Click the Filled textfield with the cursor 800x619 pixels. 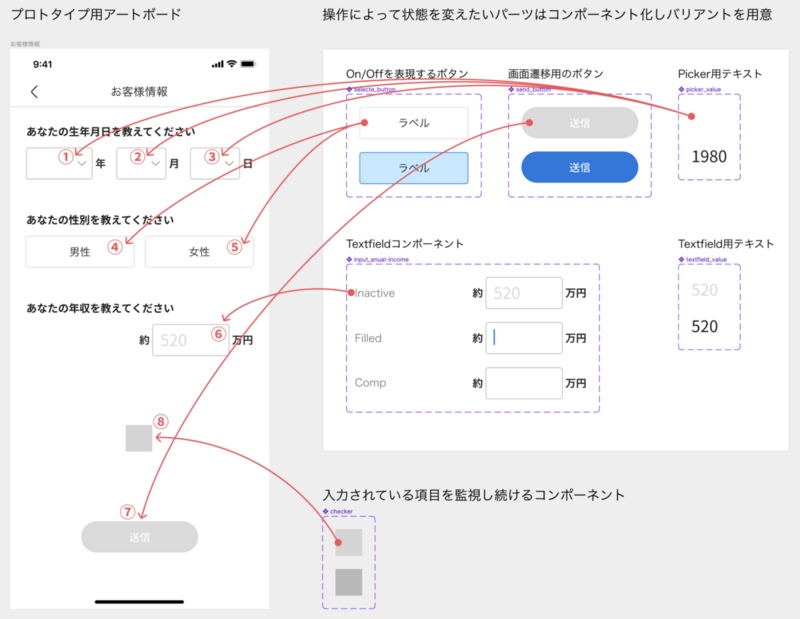pyautogui.click(x=524, y=338)
